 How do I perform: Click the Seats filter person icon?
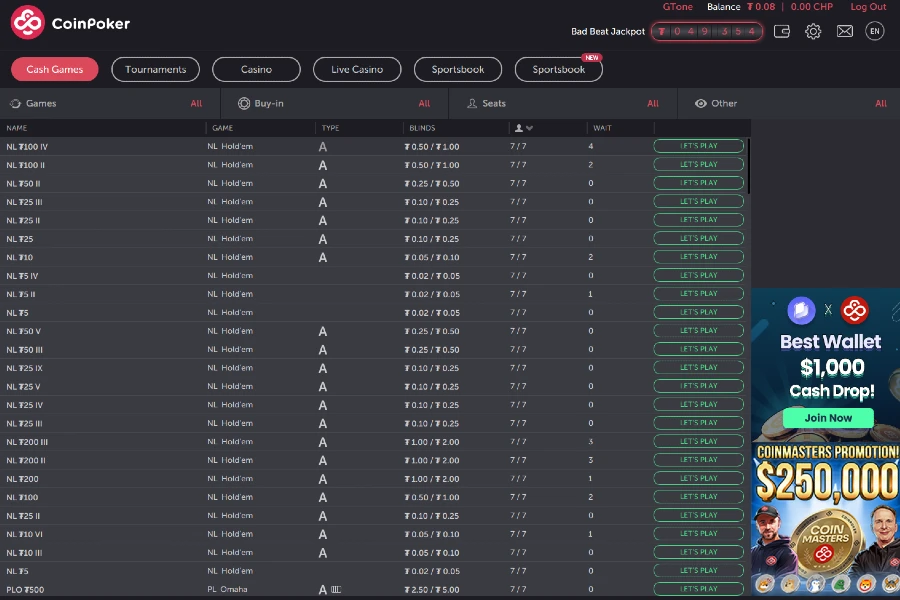(x=471, y=103)
